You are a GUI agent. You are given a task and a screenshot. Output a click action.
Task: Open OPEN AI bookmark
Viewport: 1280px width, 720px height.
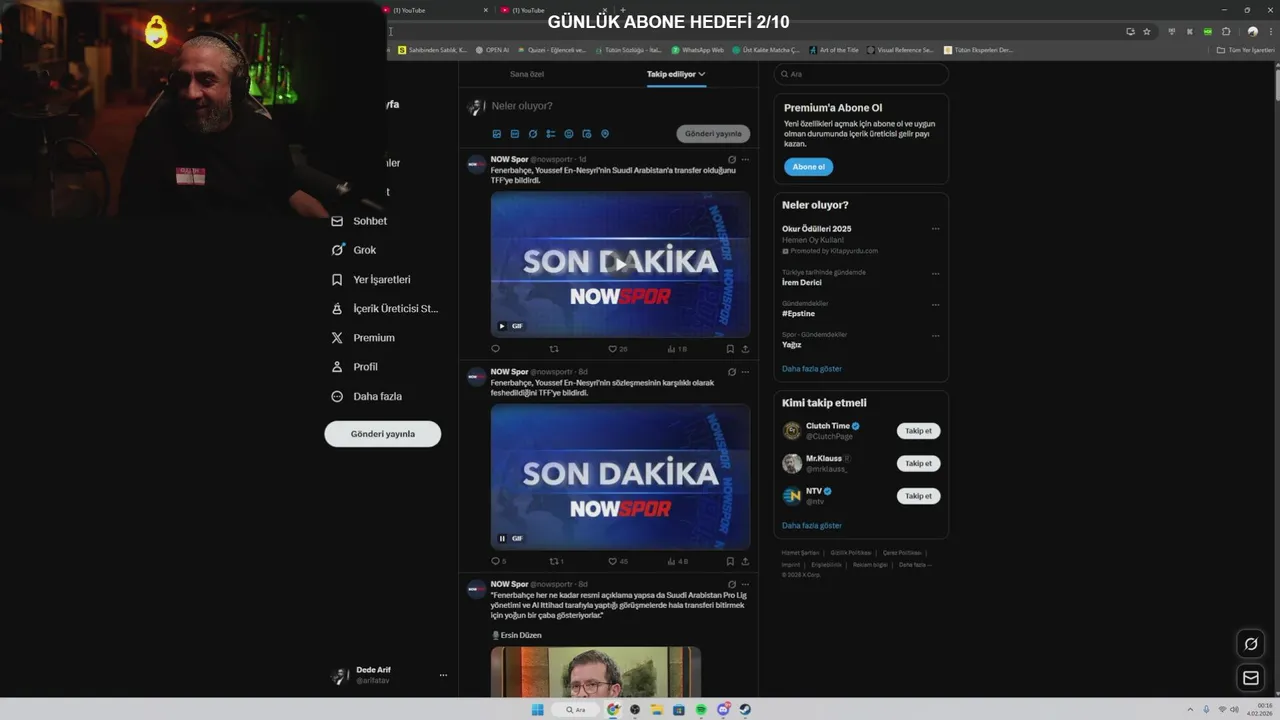[x=492, y=49]
